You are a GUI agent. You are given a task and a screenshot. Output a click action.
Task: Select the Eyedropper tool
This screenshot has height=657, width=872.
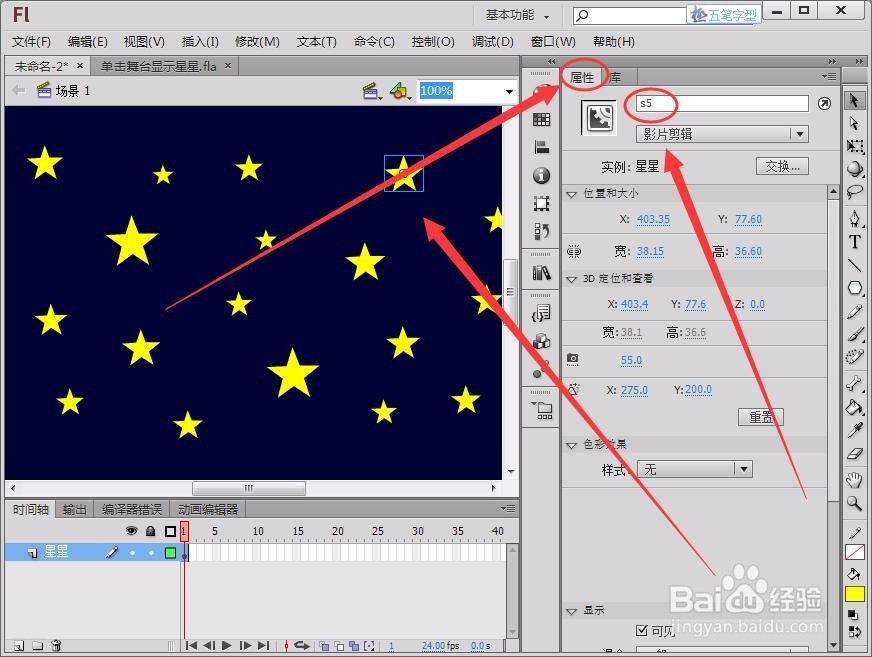(x=855, y=429)
